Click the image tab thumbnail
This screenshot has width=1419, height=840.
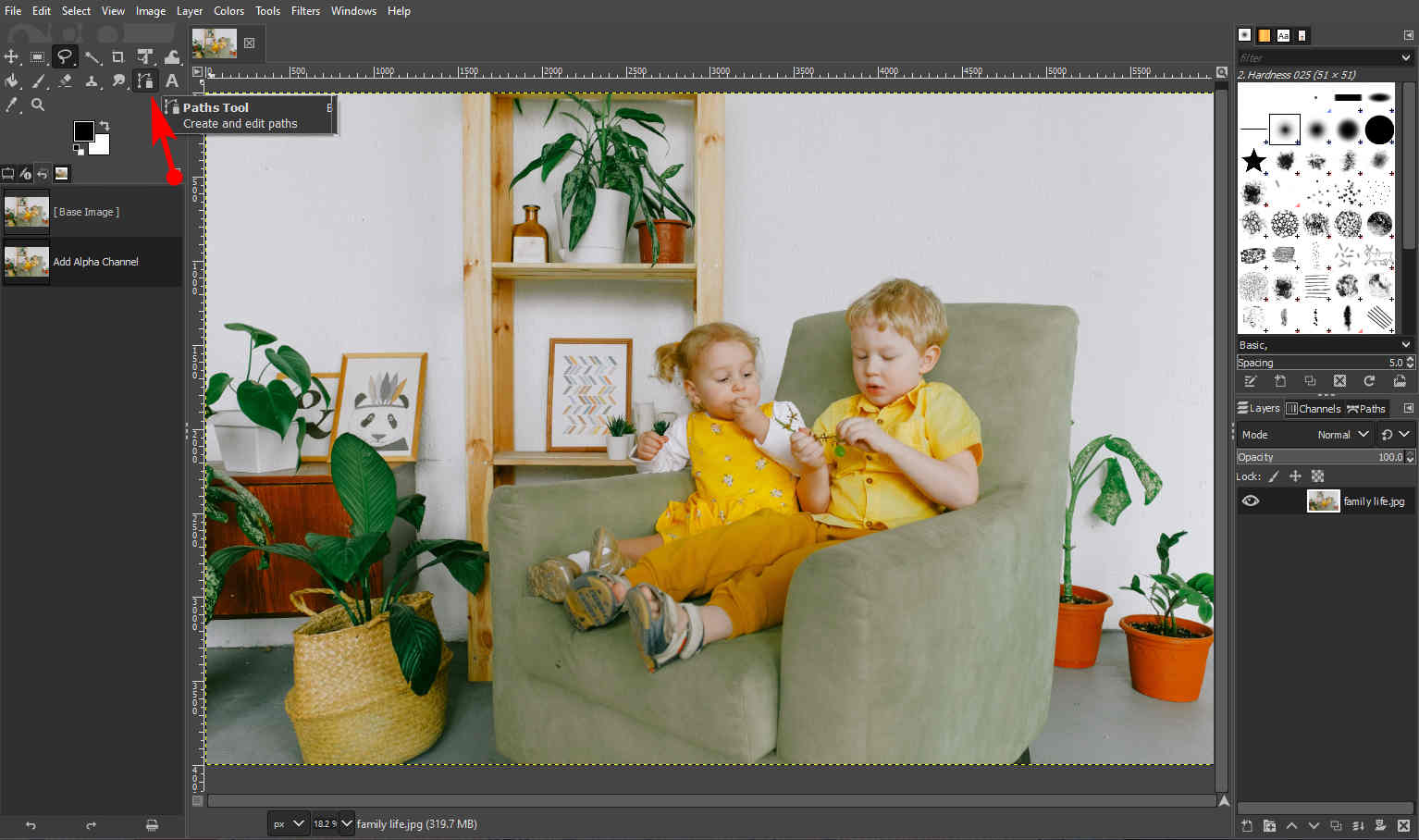click(214, 43)
